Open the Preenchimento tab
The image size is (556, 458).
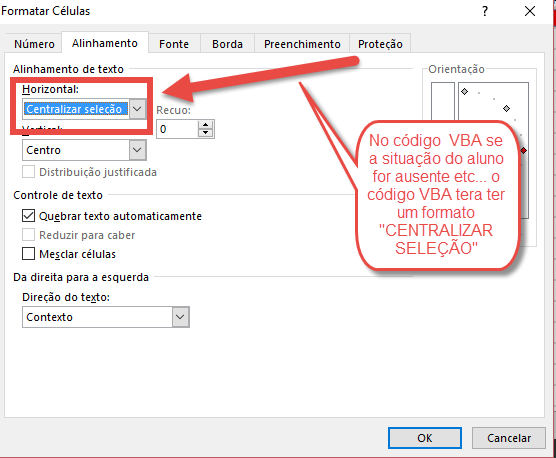(302, 44)
